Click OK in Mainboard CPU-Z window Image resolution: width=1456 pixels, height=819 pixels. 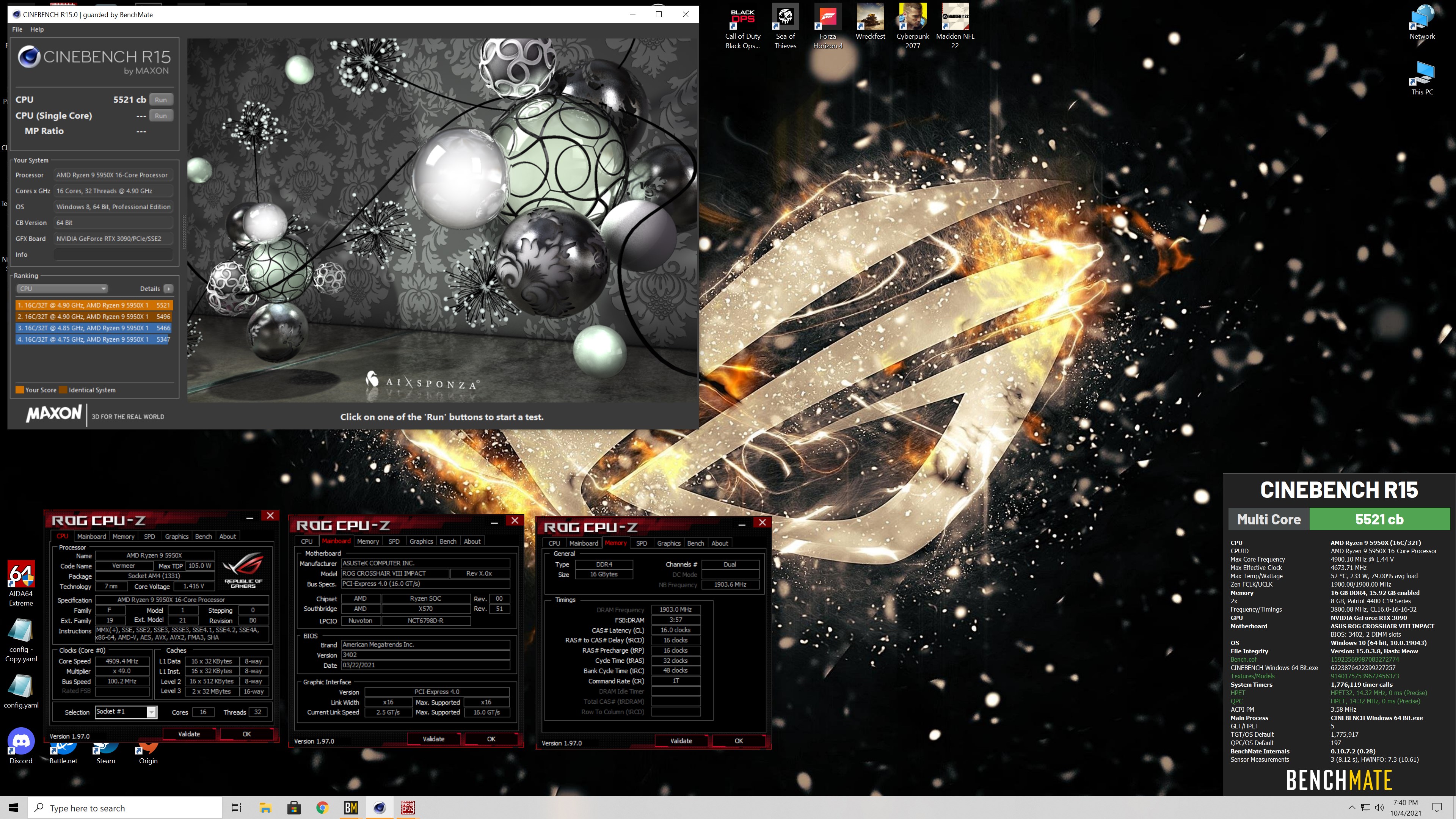coord(491,739)
